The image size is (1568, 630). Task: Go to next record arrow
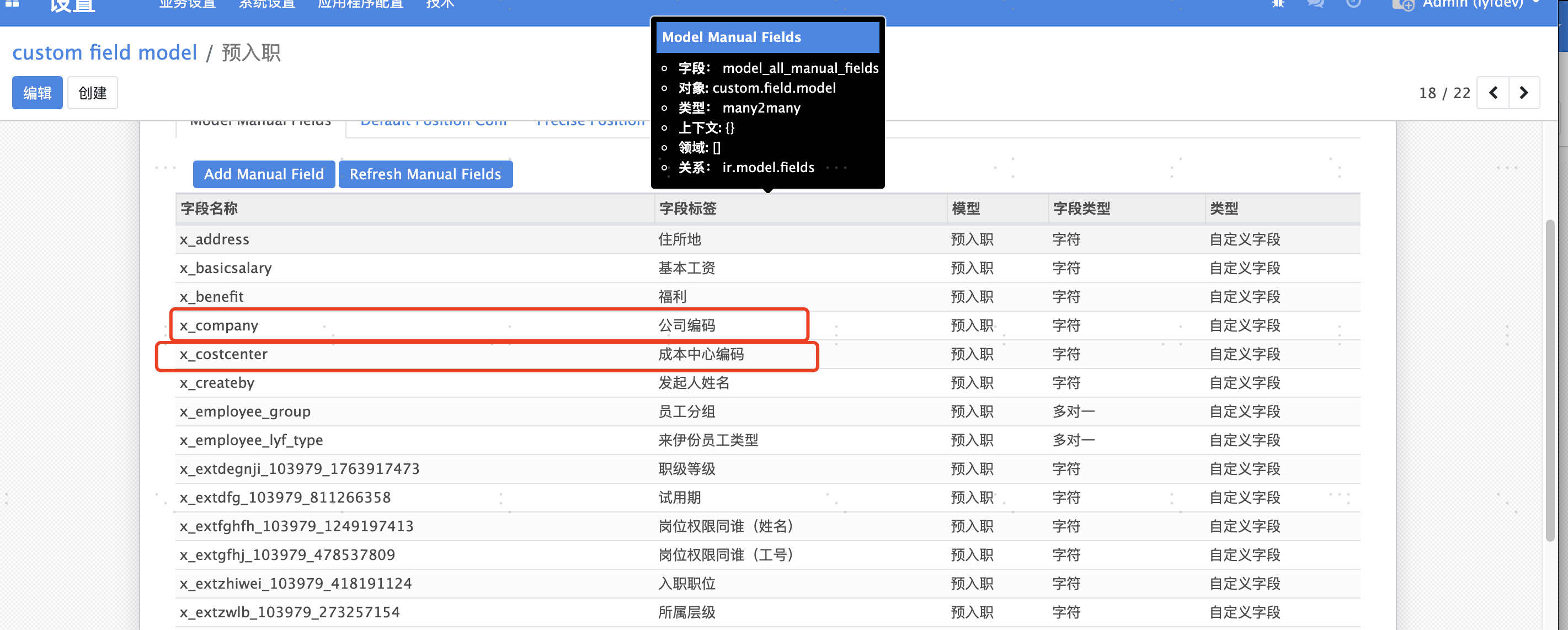click(1523, 93)
